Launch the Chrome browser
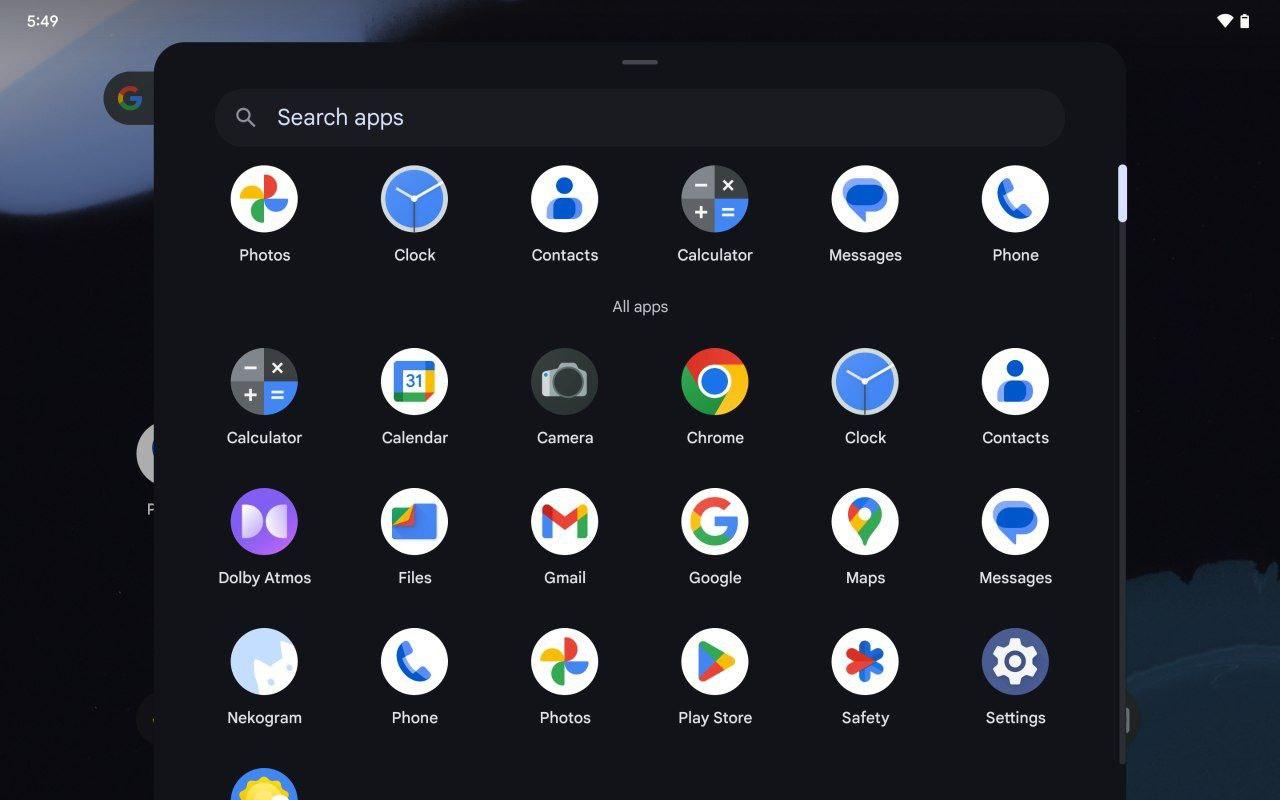Image resolution: width=1280 pixels, height=800 pixels. (714, 381)
